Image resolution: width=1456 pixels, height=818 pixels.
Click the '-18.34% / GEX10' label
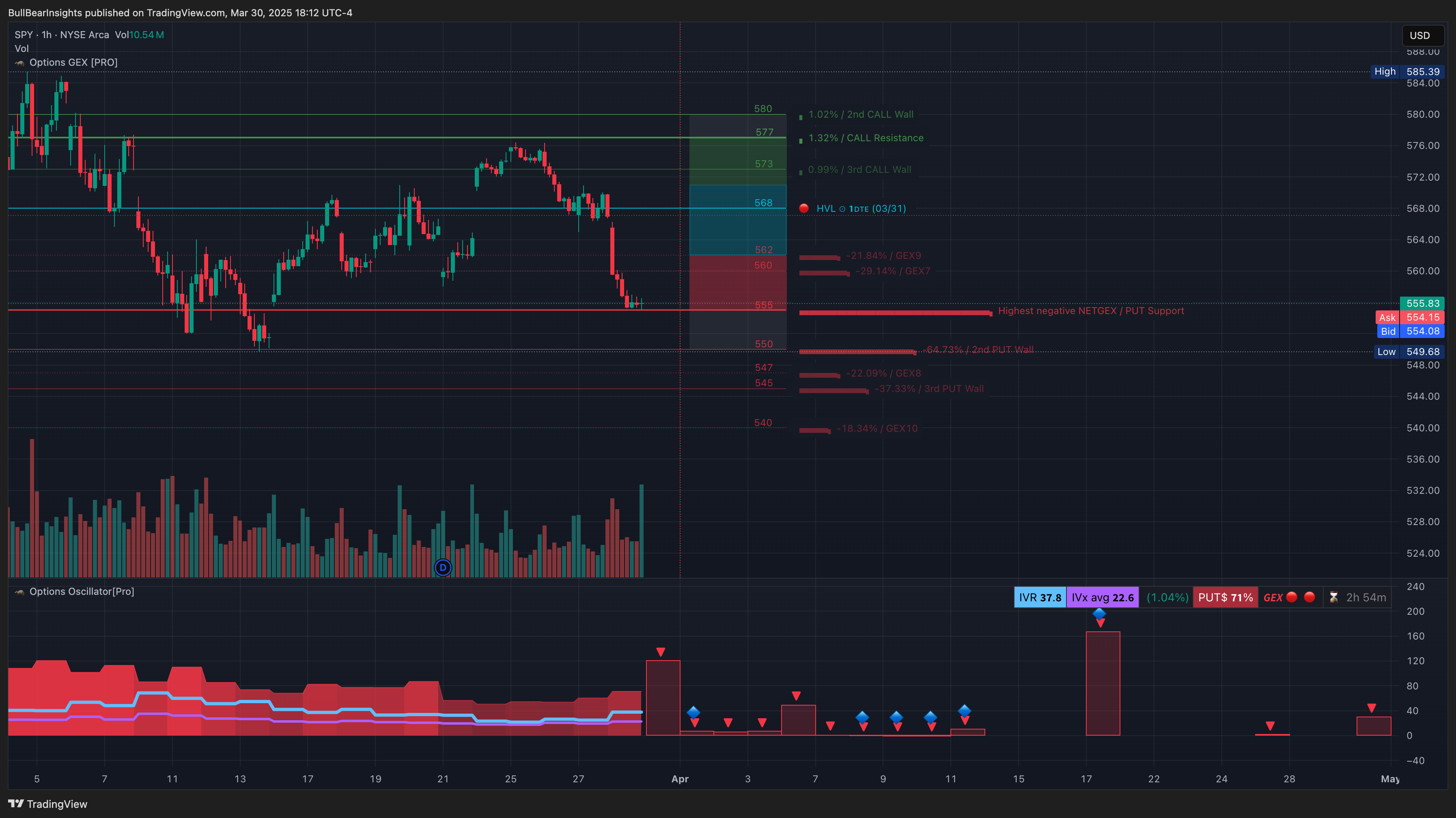click(x=877, y=428)
